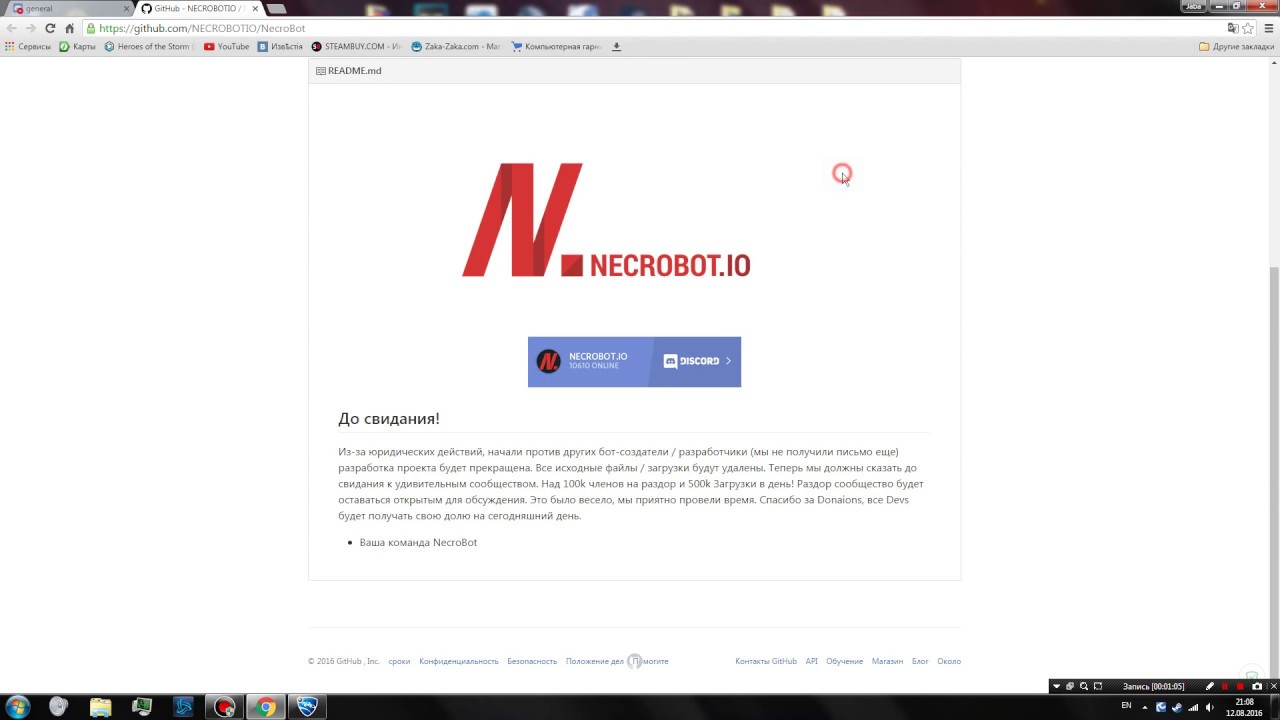This screenshot has width=1280, height=720.
Task: Open the Сервисы apps shortcut
Action: (x=27, y=46)
